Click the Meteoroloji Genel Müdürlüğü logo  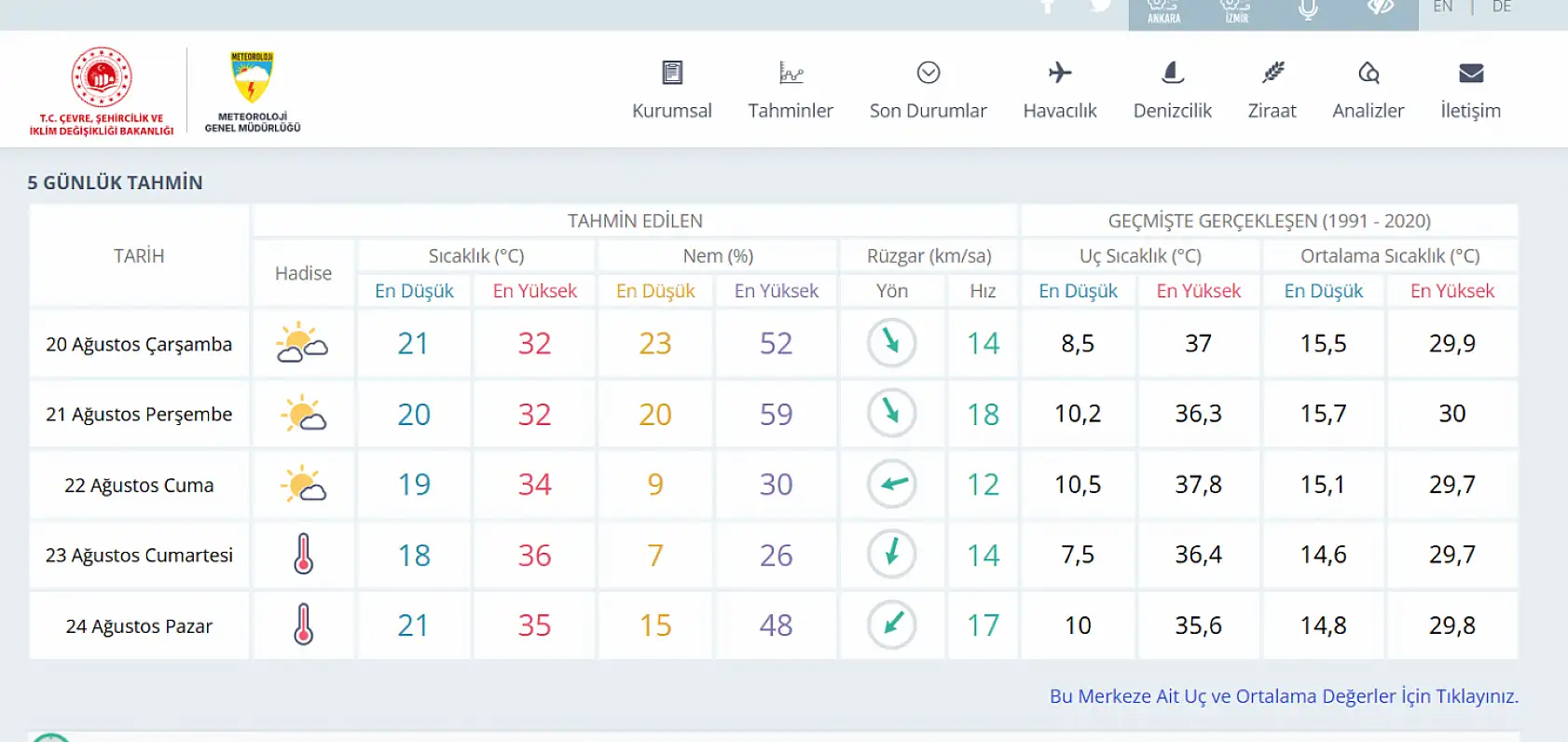pos(252,91)
